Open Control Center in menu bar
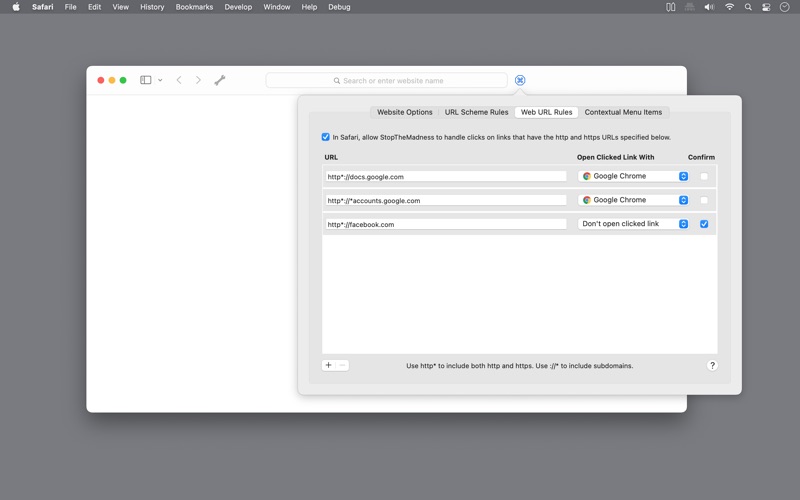Viewport: 800px width, 500px height. coord(766,7)
